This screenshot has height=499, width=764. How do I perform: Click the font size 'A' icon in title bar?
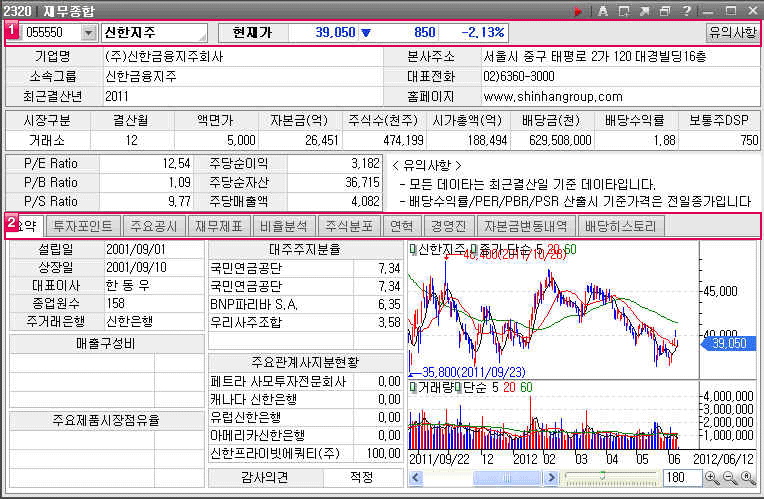(603, 11)
